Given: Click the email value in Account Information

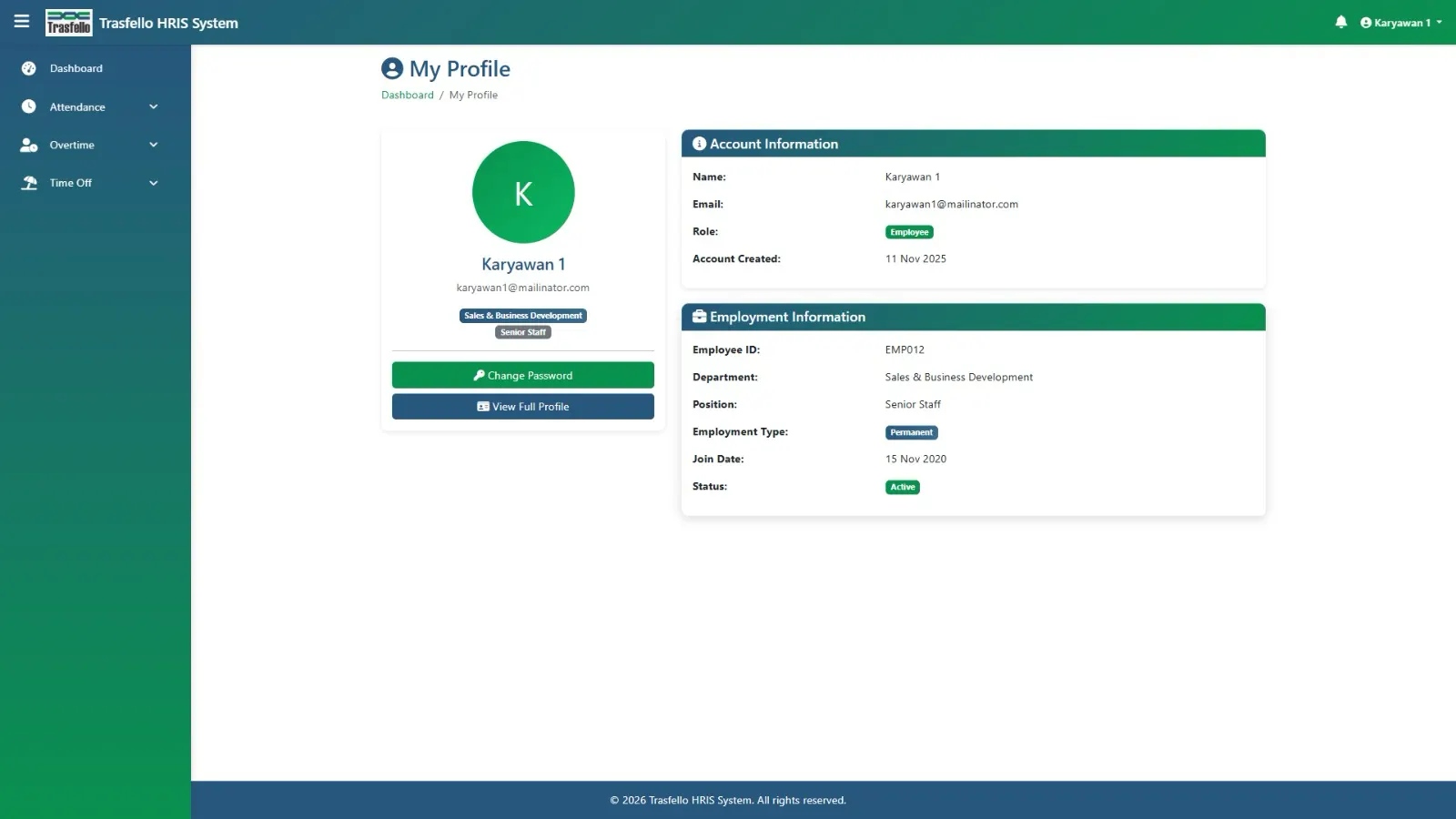Looking at the screenshot, I should click(x=952, y=204).
